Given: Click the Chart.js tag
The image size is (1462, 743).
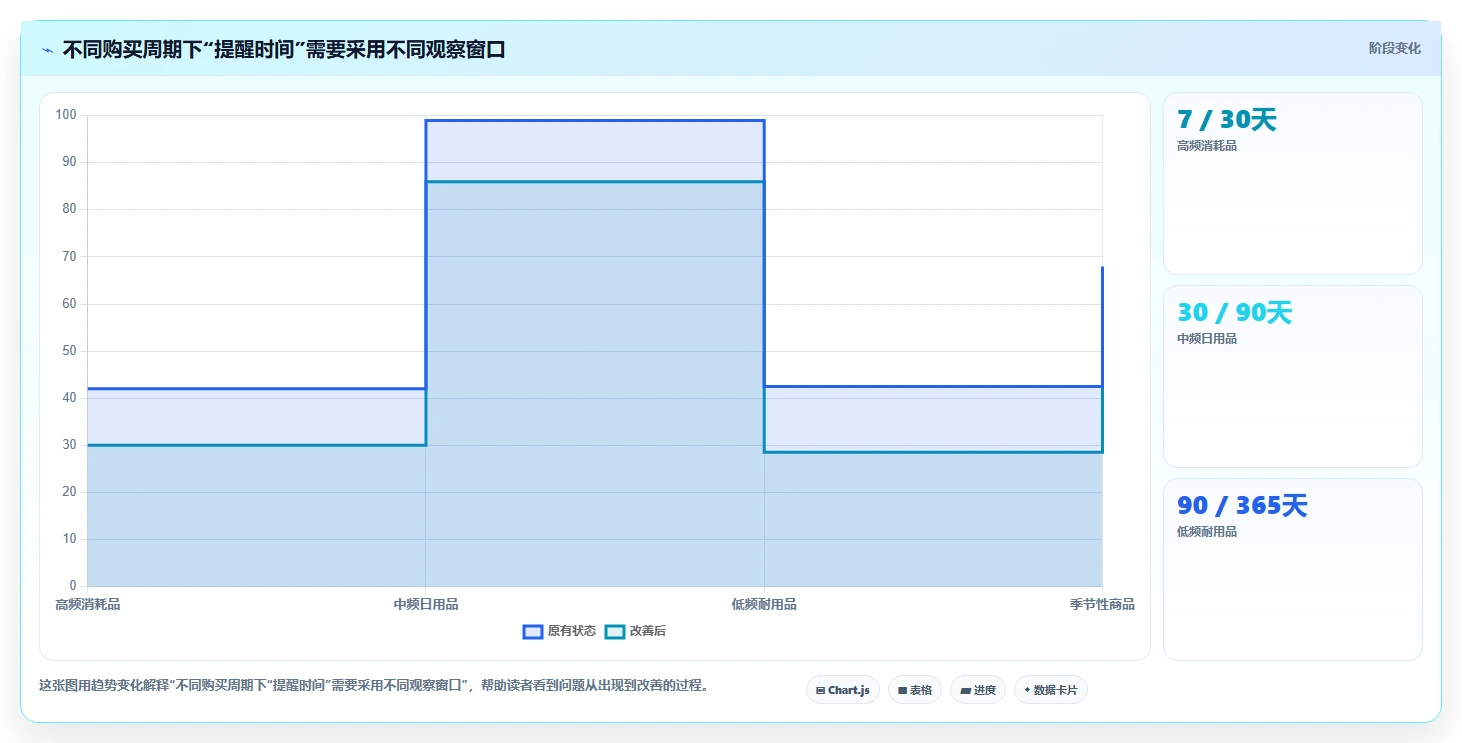Looking at the screenshot, I should click(x=843, y=690).
